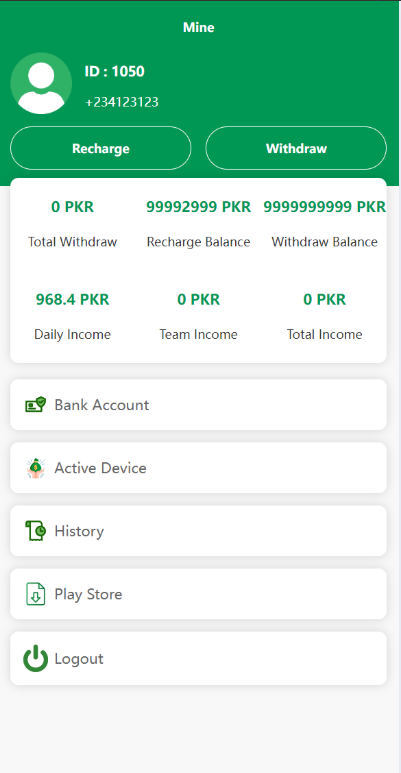
Task: Click the ID : 1050 text
Action: point(114,71)
